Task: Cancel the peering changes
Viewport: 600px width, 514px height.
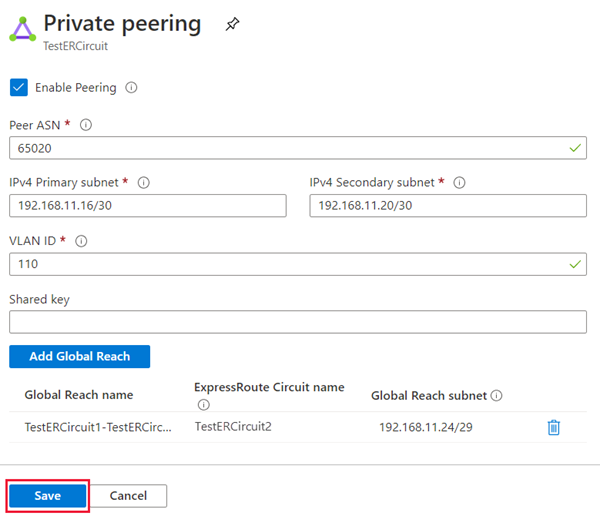Action: (x=128, y=496)
